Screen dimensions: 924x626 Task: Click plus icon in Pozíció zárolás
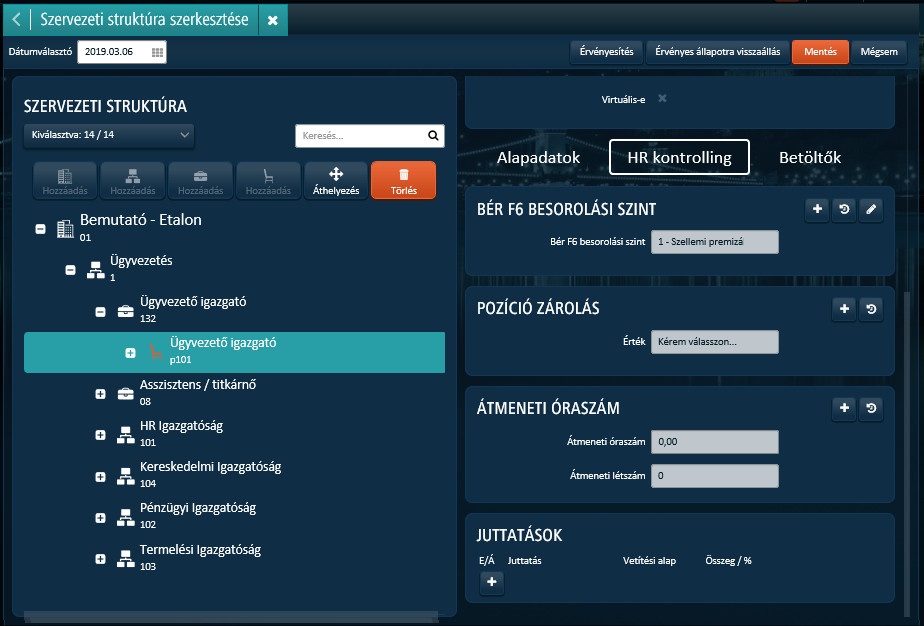(x=844, y=309)
